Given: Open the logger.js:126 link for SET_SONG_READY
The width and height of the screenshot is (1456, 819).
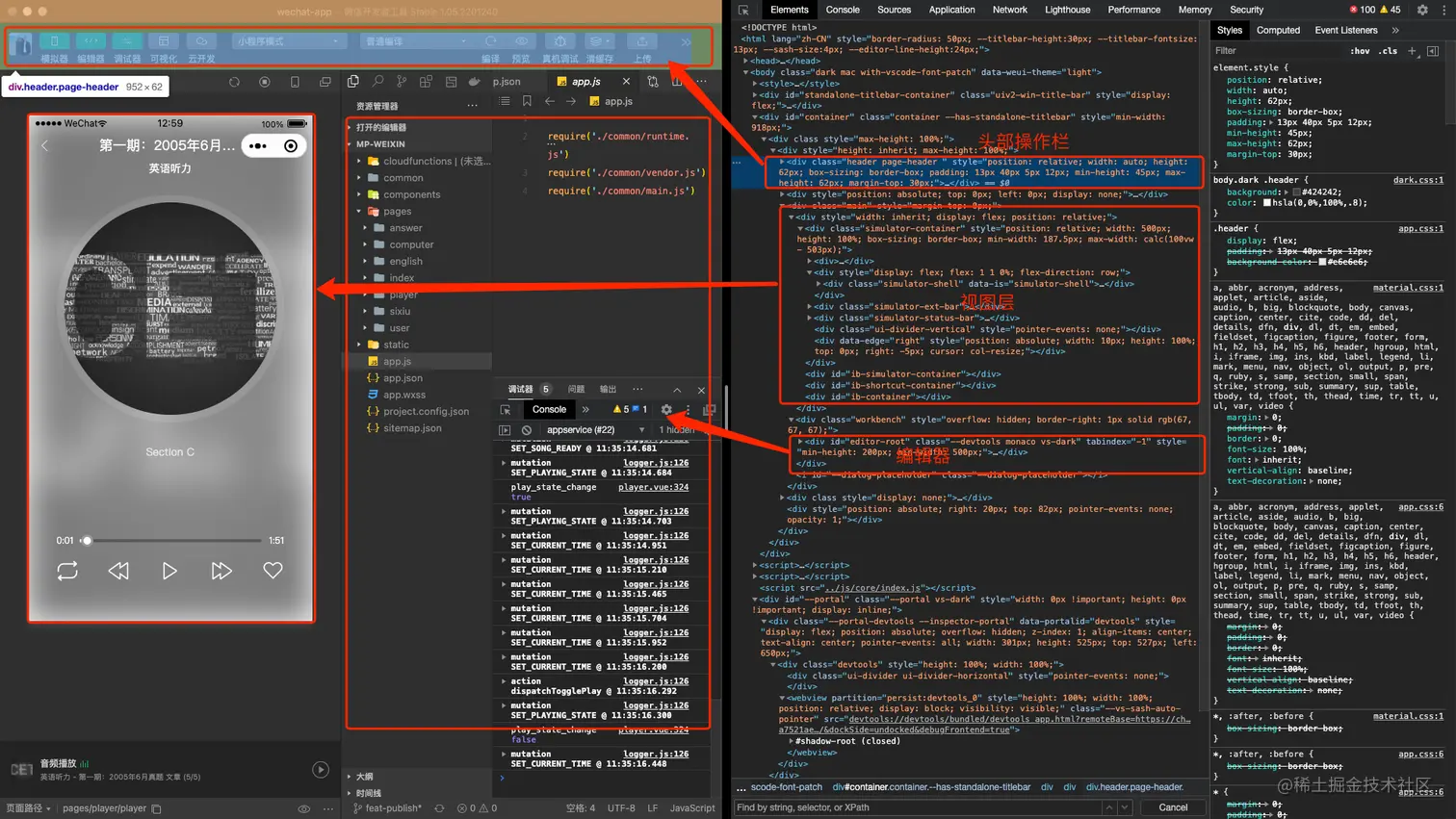Looking at the screenshot, I should (x=656, y=439).
